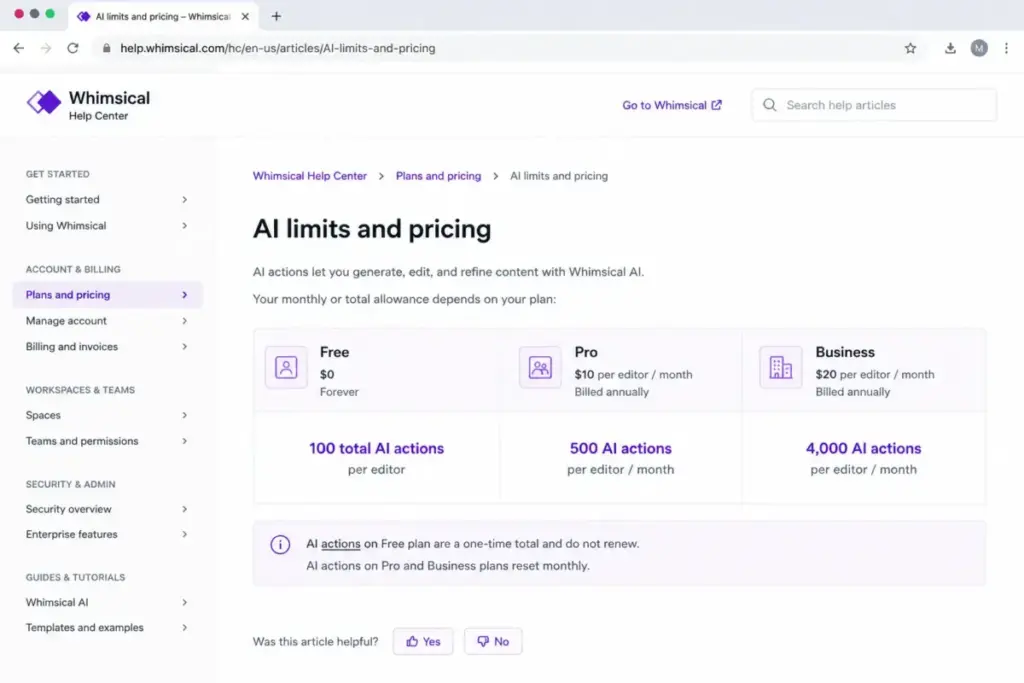Screen dimensions: 1024x683
Task: Click the 4,000 AI actions text
Action: pyautogui.click(x=863, y=449)
